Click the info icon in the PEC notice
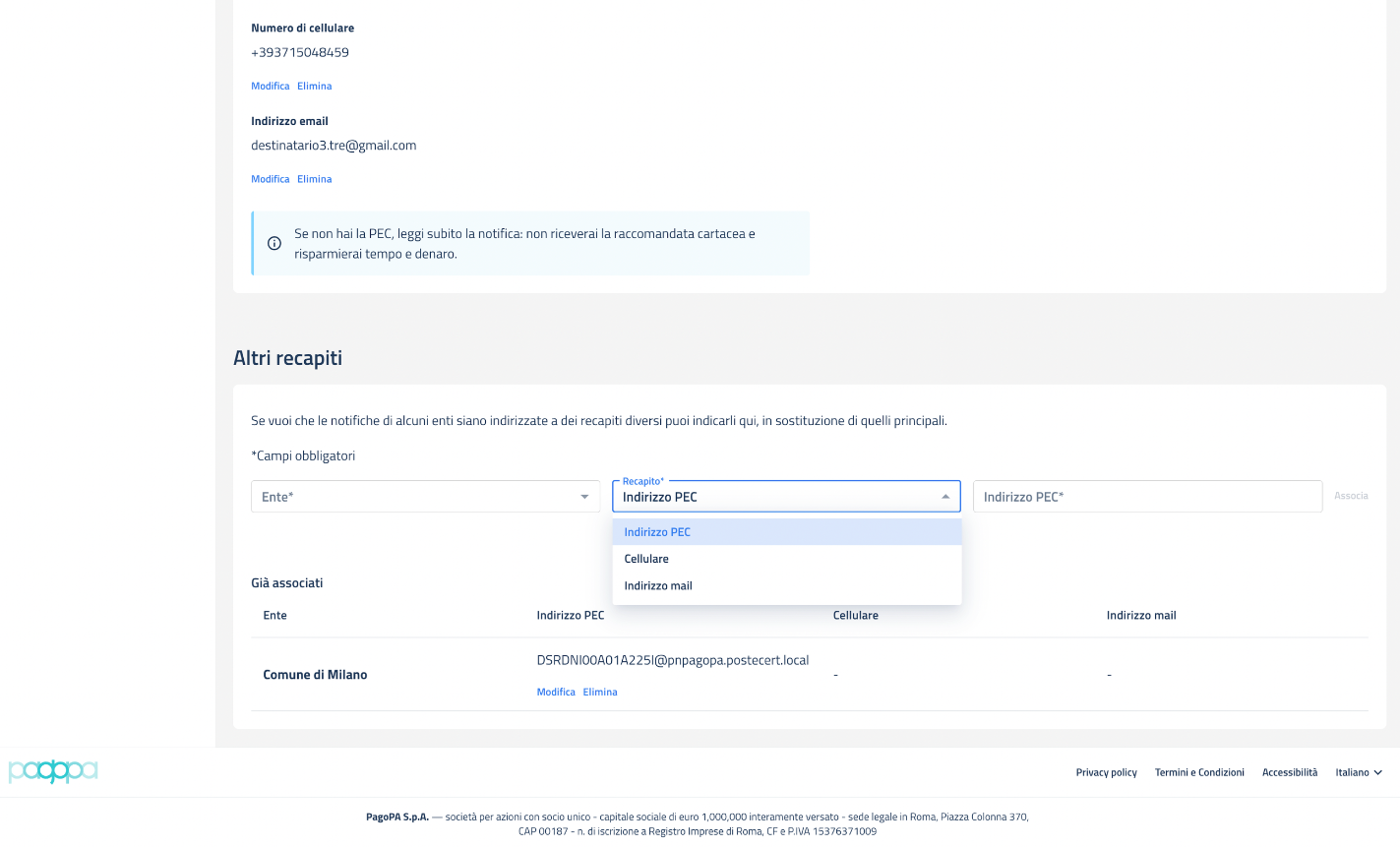The width and height of the screenshot is (1400, 847). tap(274, 243)
